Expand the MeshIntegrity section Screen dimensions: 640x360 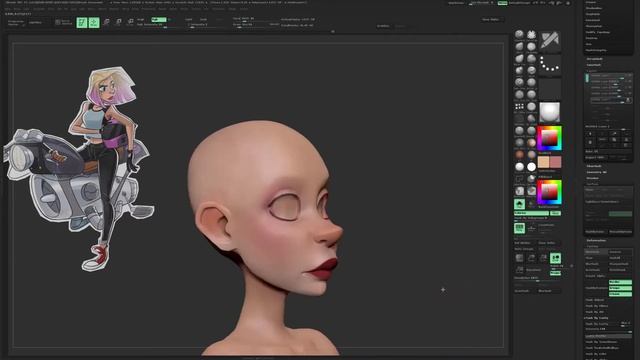click(596, 50)
